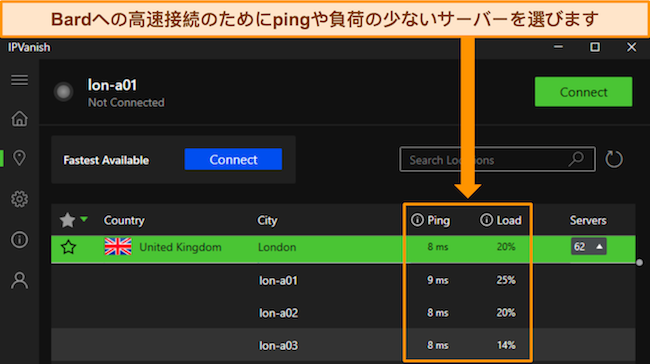The image size is (650, 364).
Task: Close the IPVanish window
Action: (x=631, y=47)
